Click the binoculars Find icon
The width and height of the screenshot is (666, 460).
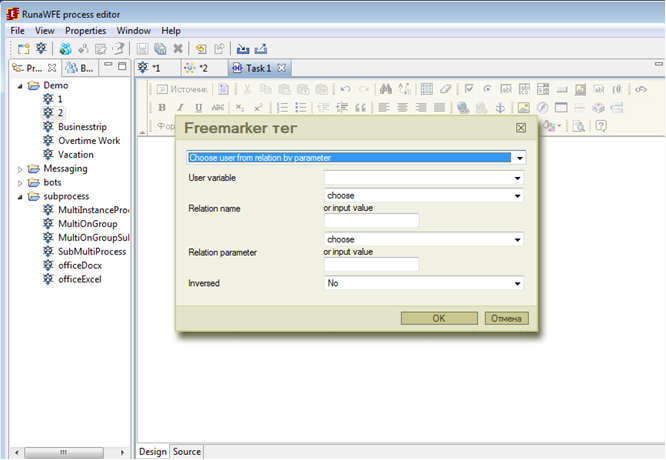tap(388, 89)
